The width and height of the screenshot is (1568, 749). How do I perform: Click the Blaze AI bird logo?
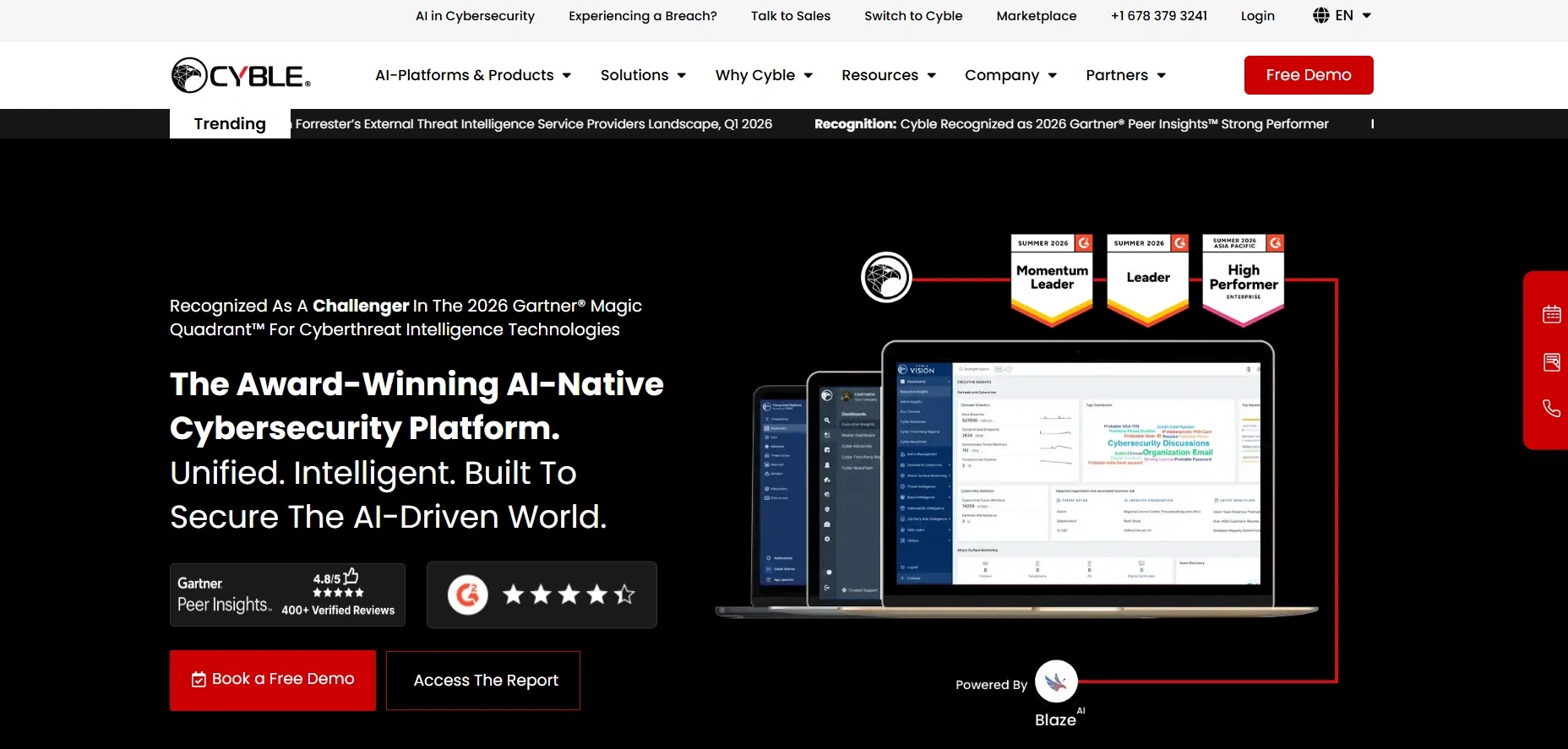click(x=1056, y=681)
